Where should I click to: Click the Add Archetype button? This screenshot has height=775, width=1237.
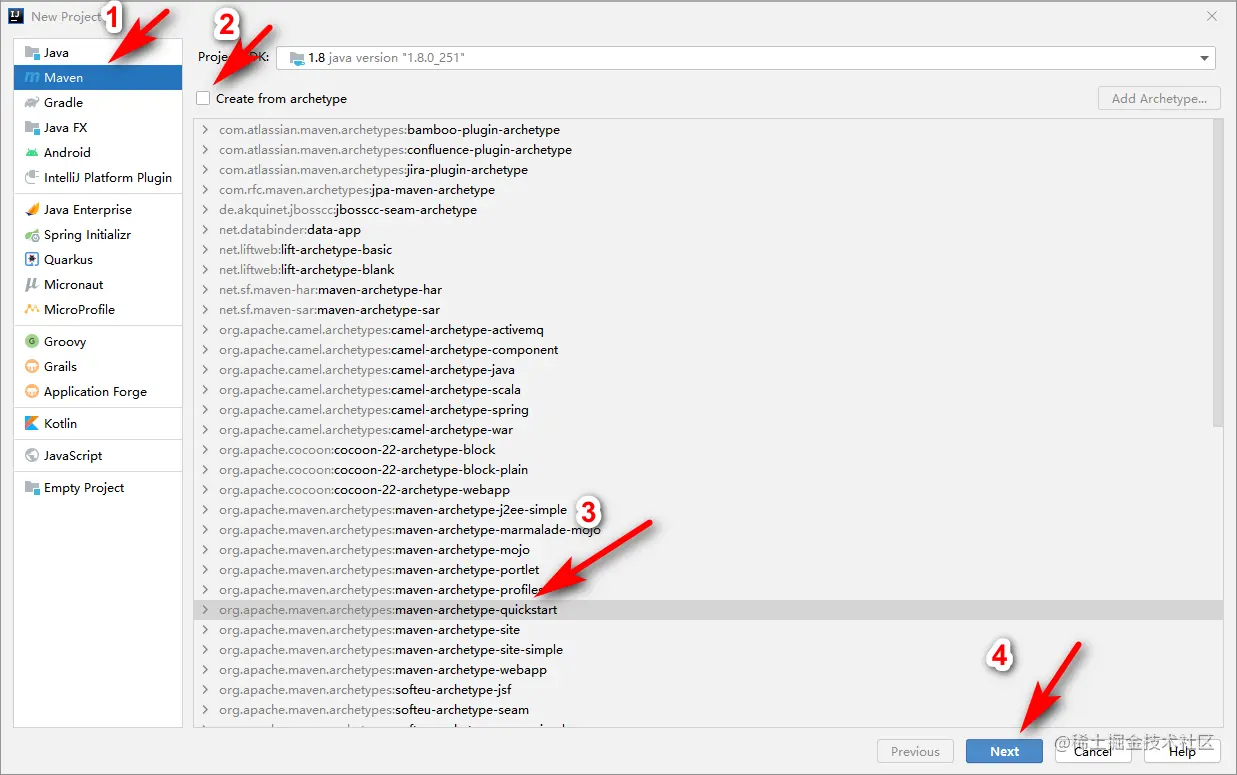pyautogui.click(x=1159, y=99)
